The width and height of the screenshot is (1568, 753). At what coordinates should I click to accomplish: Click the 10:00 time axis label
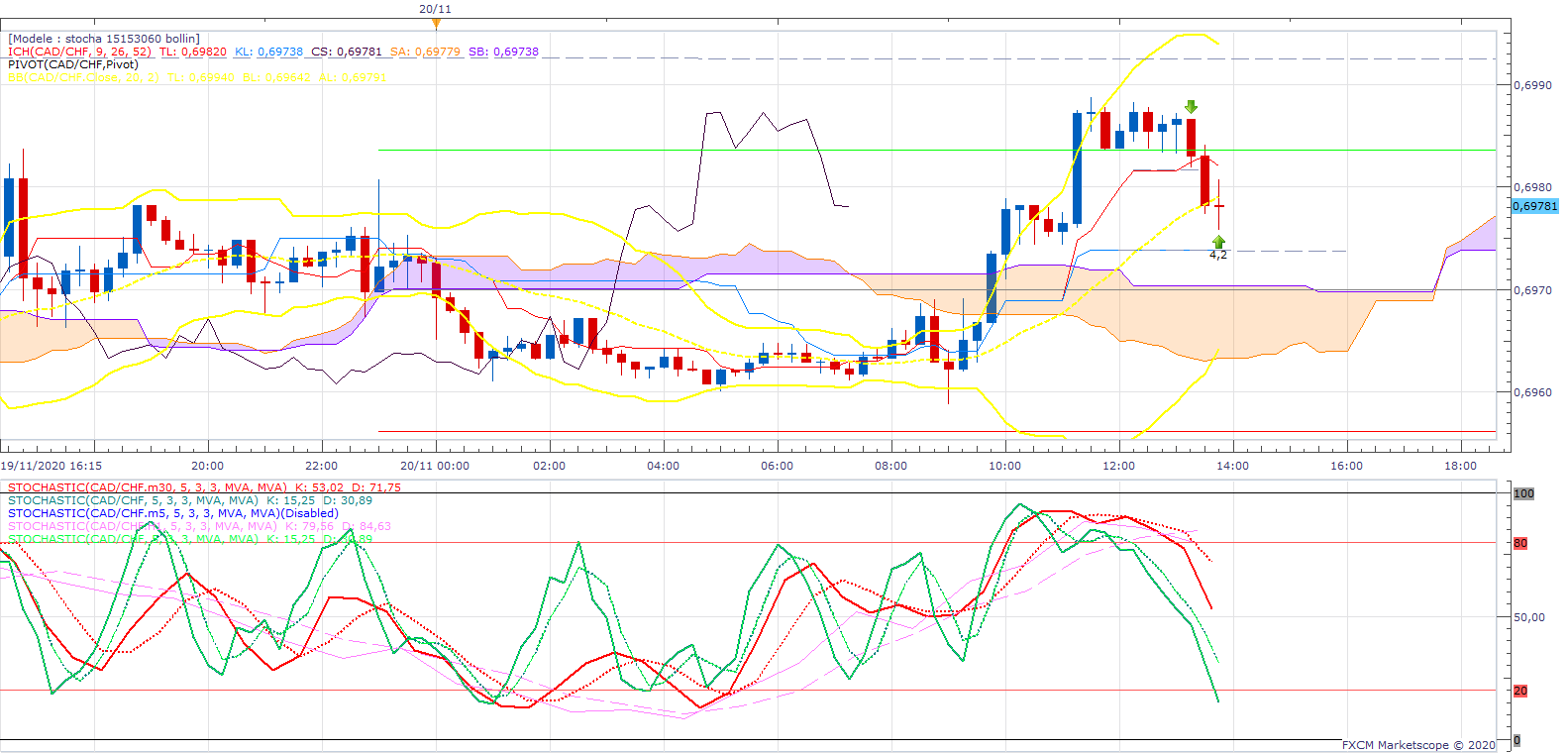(x=1004, y=466)
